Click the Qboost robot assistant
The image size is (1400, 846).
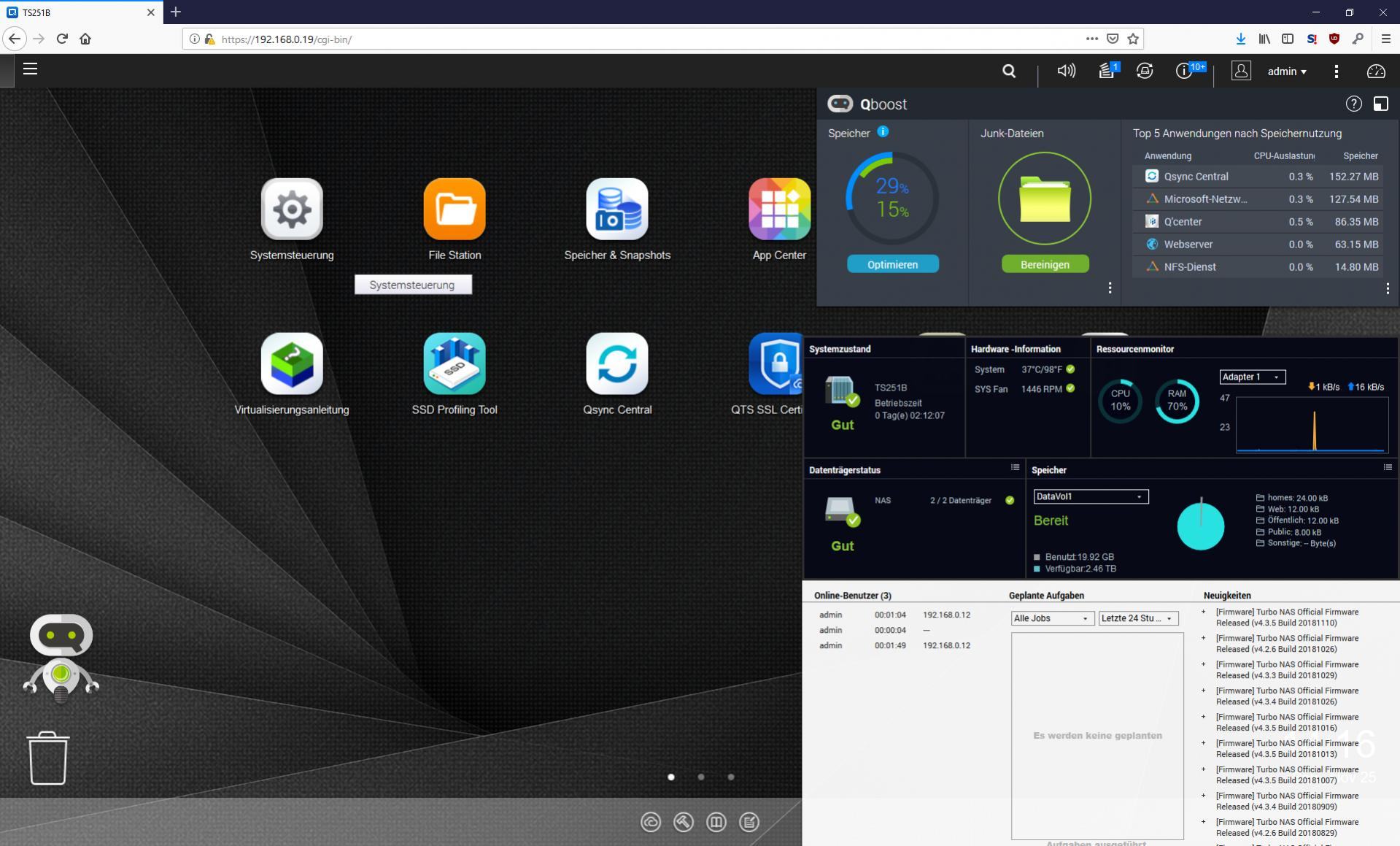click(61, 658)
